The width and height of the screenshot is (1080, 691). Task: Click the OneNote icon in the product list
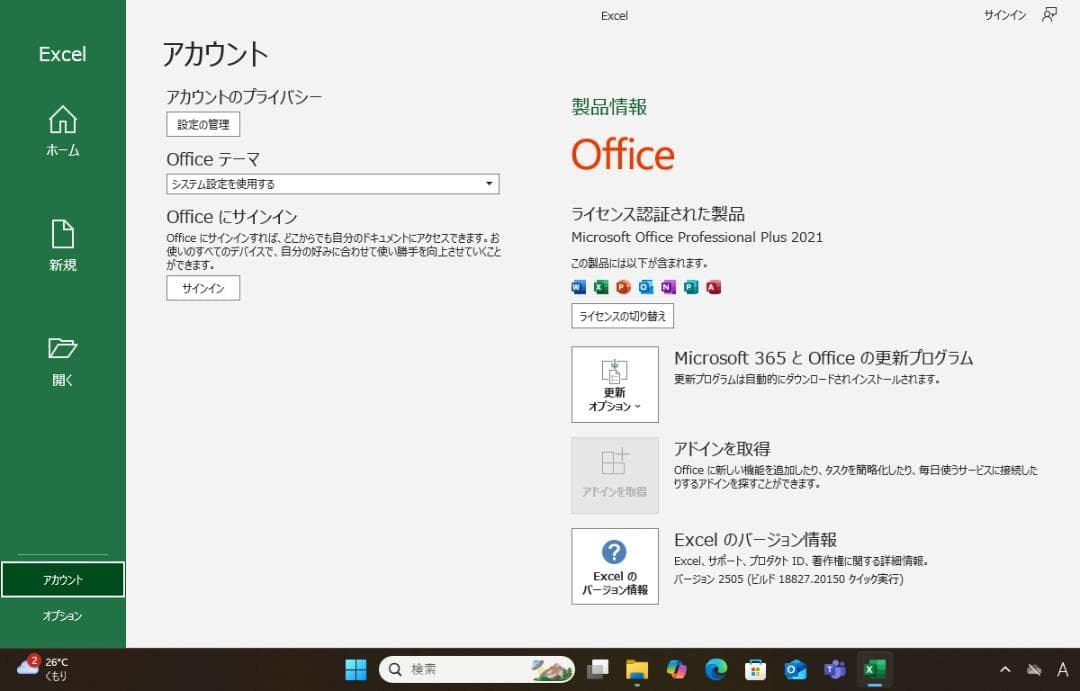[666, 287]
